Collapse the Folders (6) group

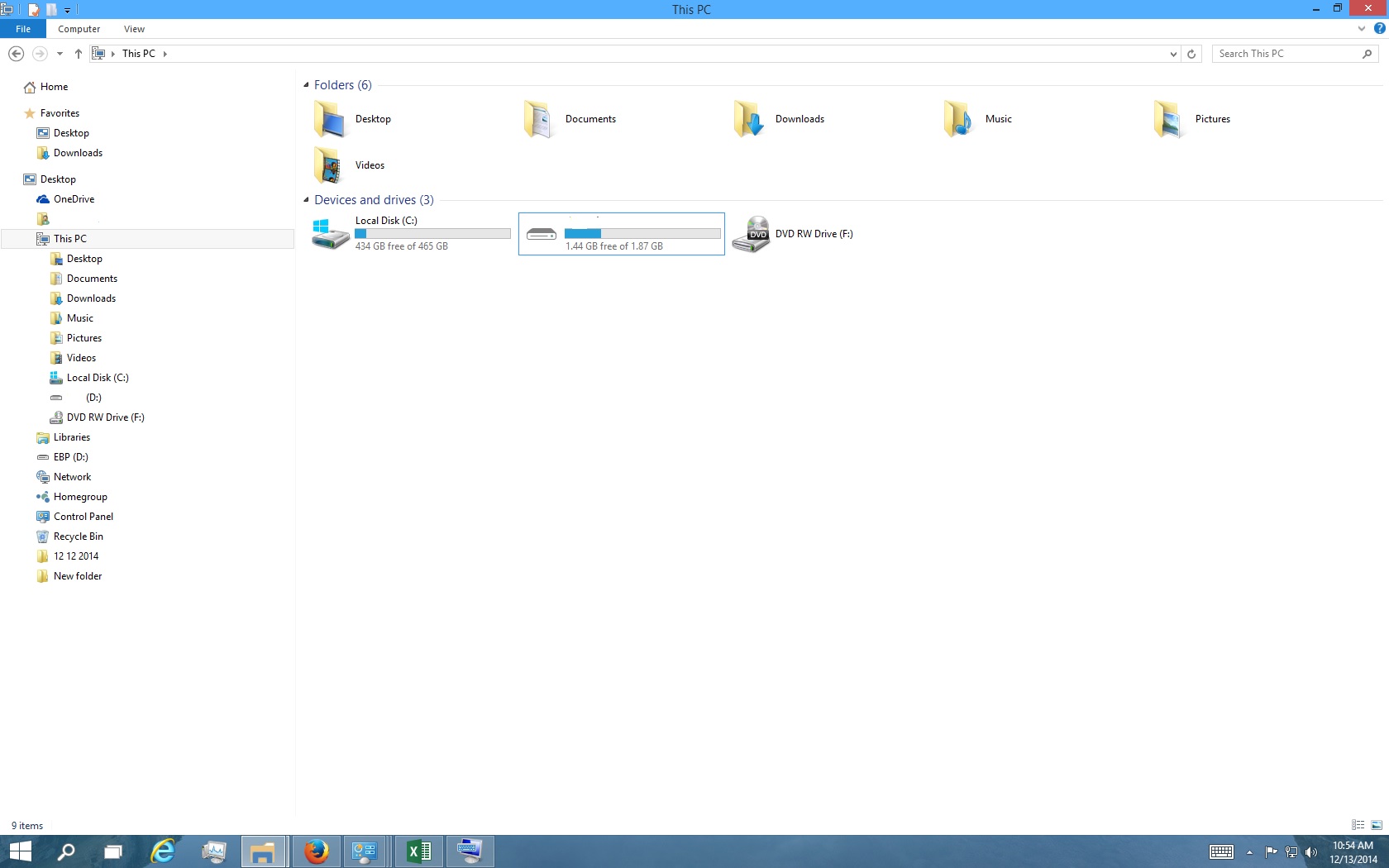306,85
